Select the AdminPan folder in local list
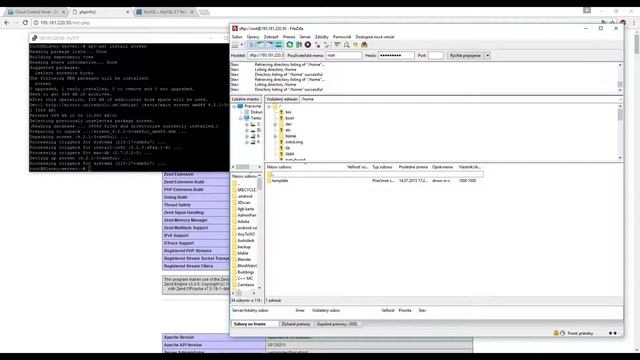 pyautogui.click(x=246, y=215)
